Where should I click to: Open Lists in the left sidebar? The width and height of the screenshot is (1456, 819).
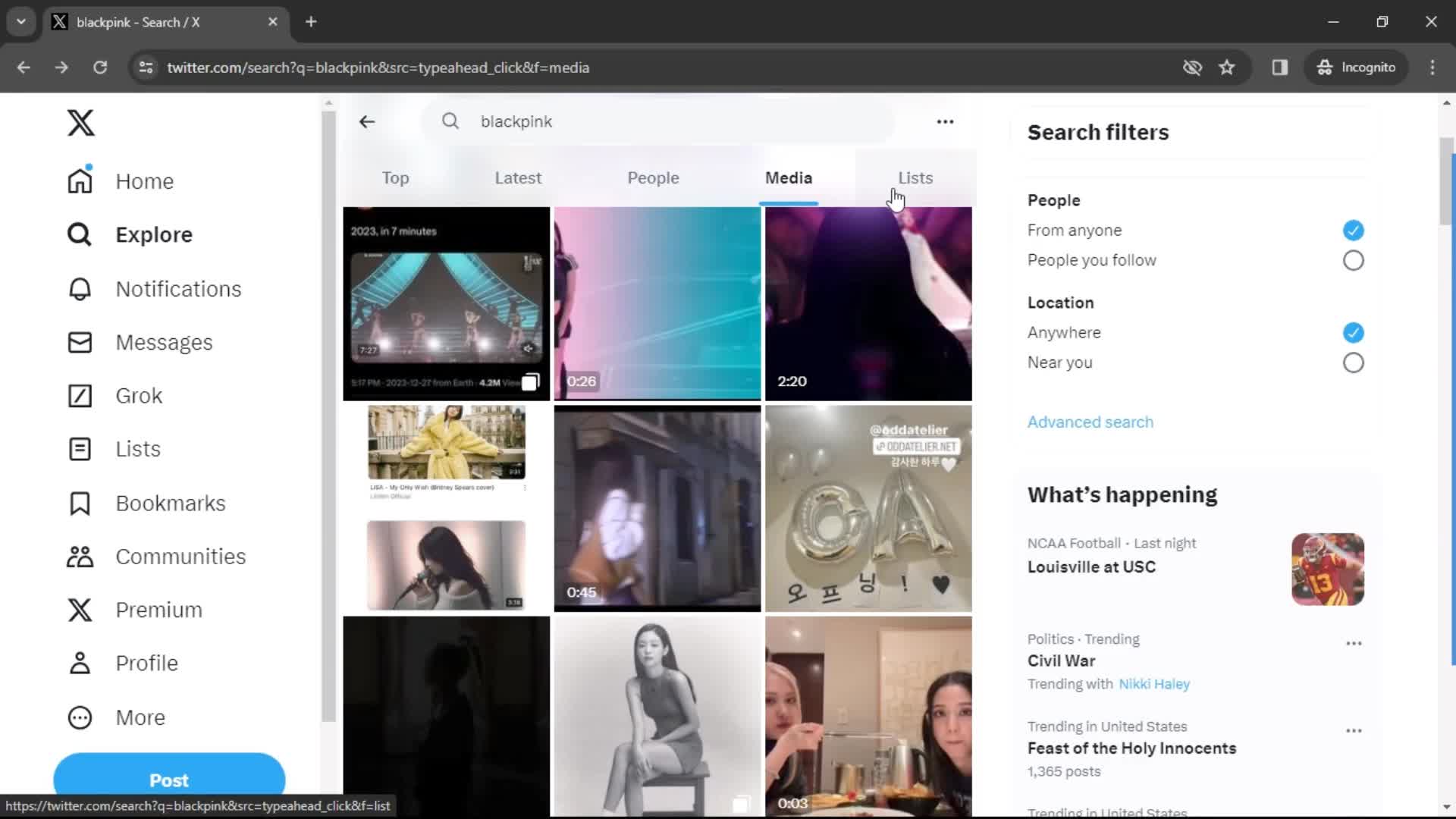tap(114, 449)
